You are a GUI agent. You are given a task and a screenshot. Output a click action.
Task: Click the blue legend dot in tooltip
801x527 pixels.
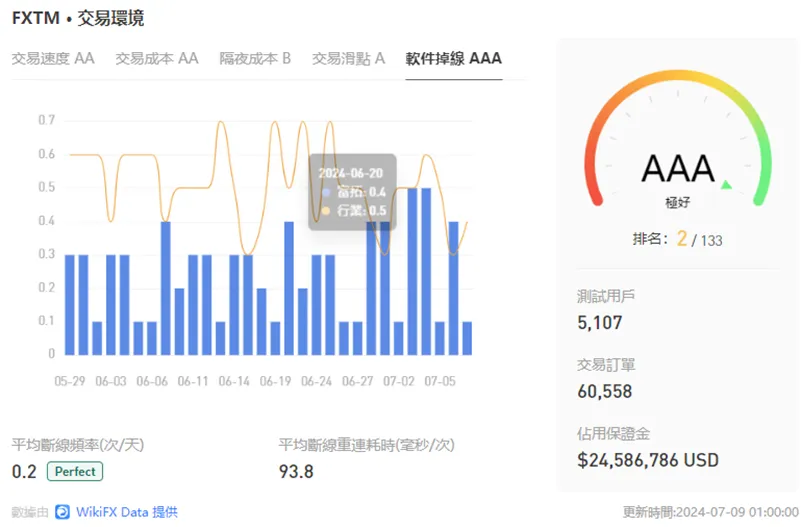click(x=326, y=192)
